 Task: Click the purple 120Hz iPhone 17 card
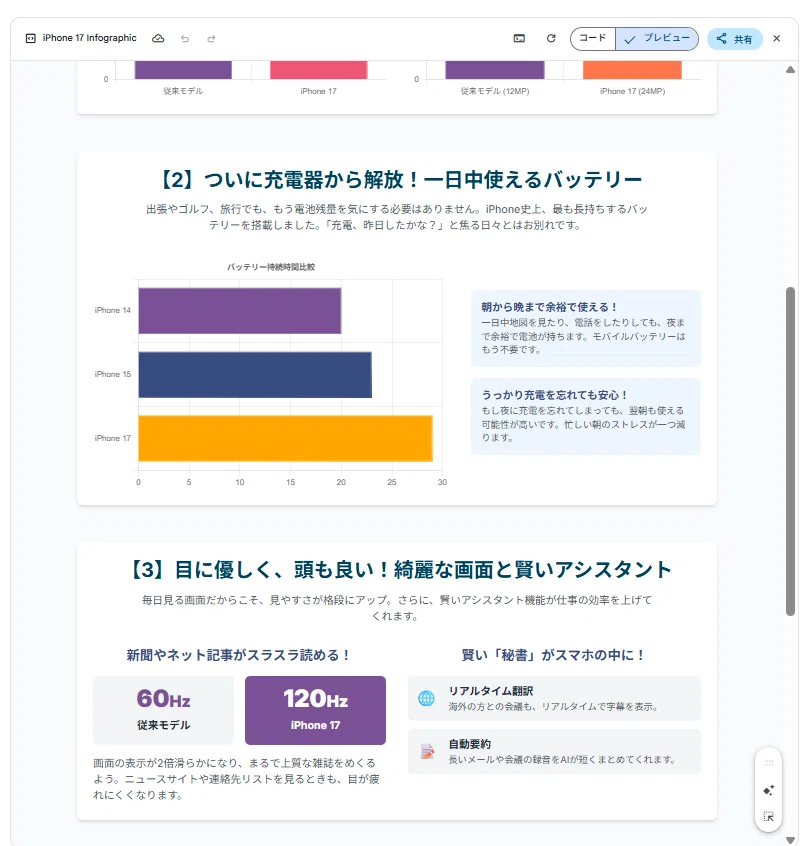[315, 710]
